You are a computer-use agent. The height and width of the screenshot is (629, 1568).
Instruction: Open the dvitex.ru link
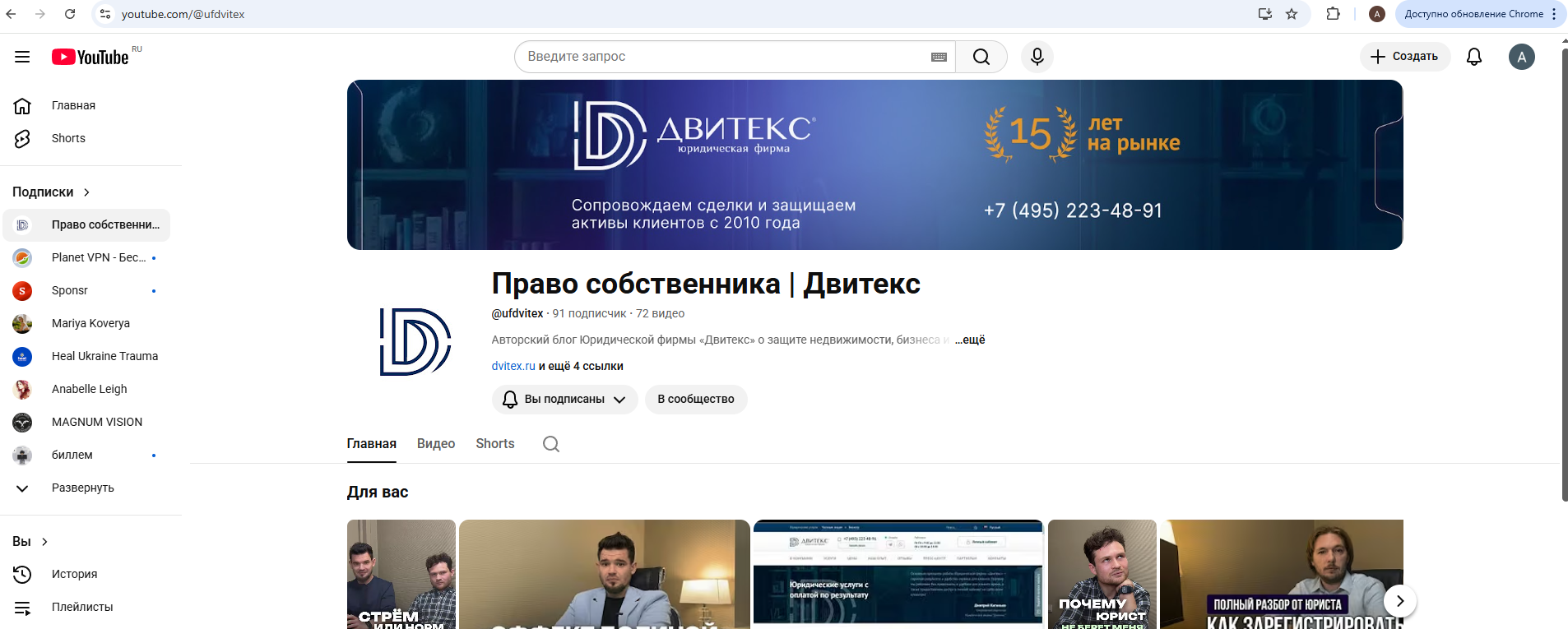pyautogui.click(x=513, y=366)
